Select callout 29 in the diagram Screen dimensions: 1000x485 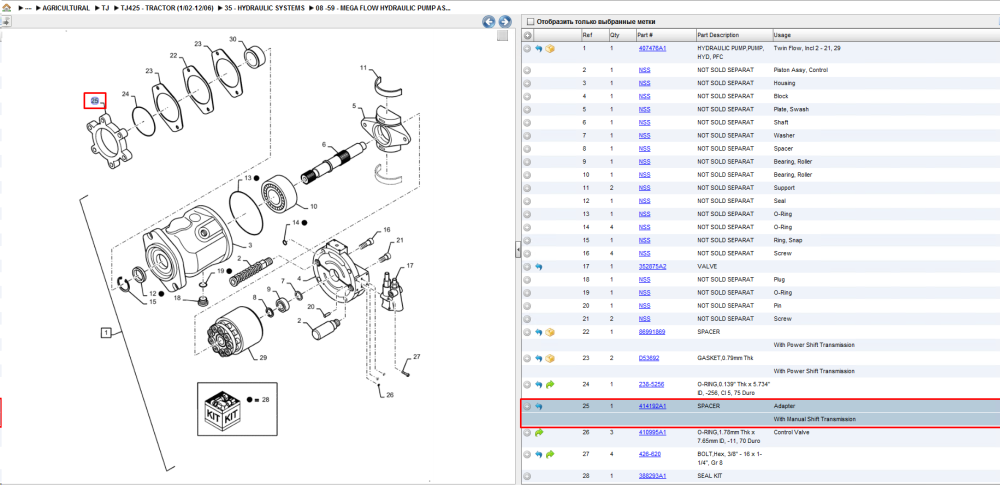(263, 358)
